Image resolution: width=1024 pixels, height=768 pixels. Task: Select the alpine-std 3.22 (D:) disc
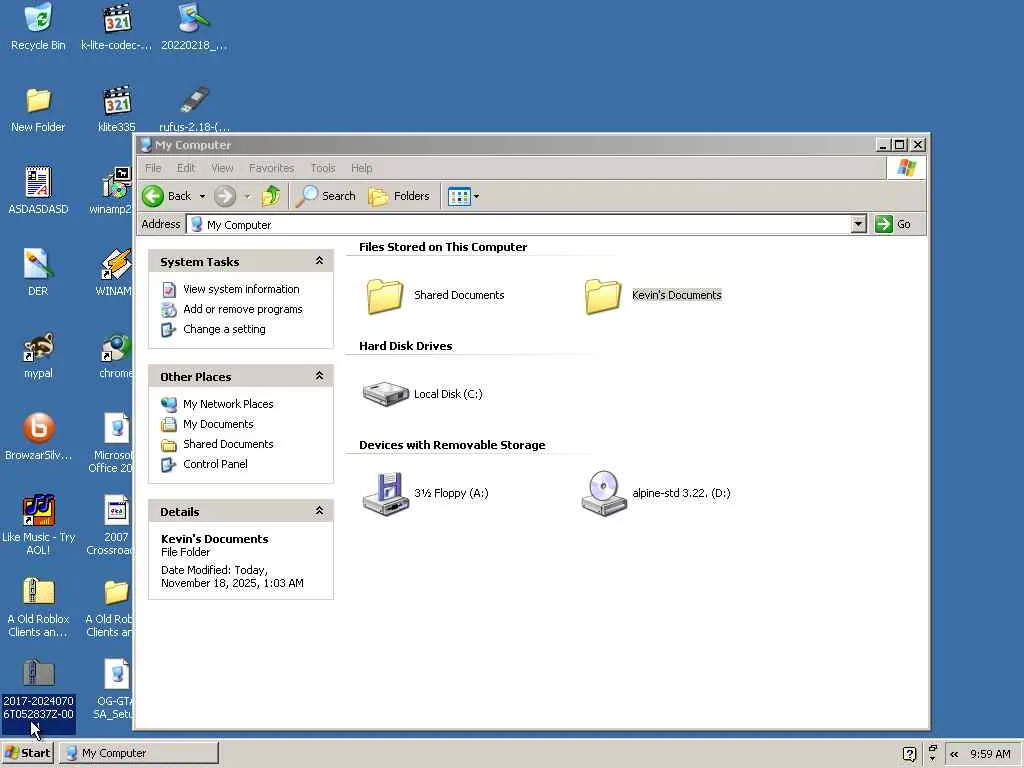point(603,494)
